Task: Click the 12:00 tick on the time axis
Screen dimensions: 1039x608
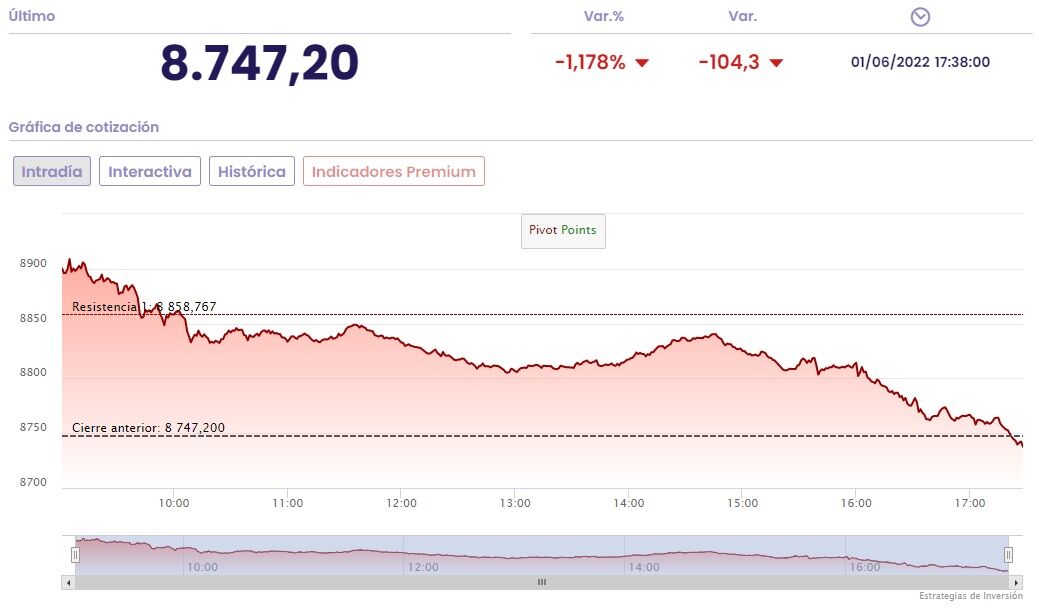Action: [401, 503]
